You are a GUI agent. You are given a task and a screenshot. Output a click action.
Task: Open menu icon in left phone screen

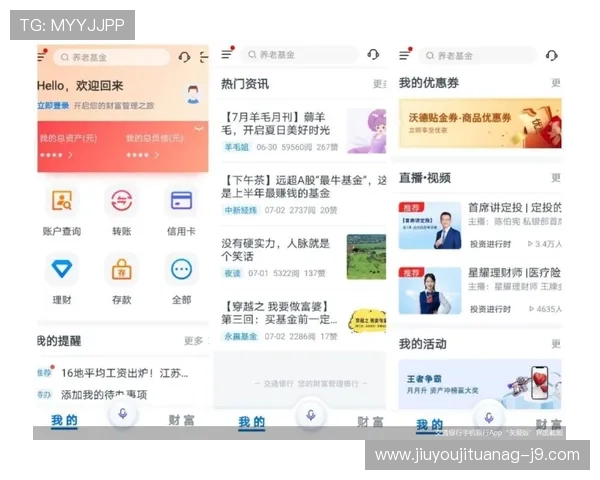coord(42,56)
